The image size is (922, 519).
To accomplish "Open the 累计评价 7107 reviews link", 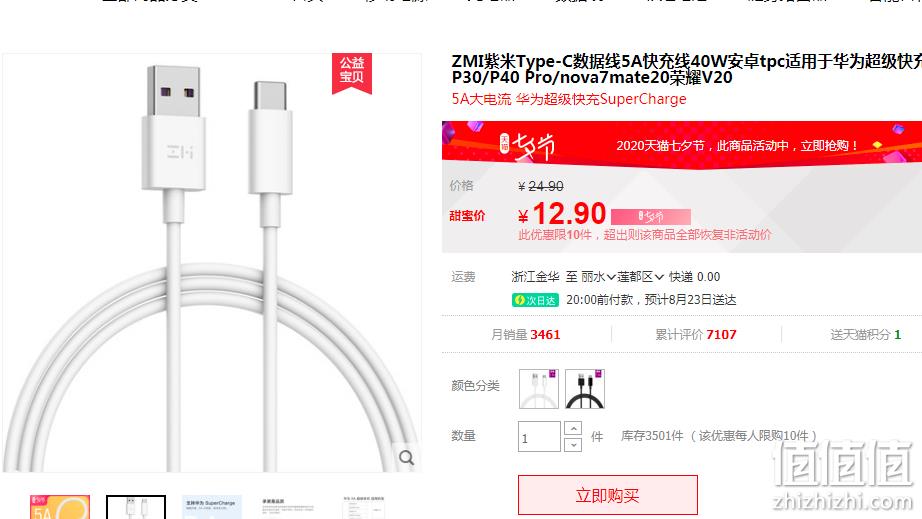I will 696,334.
